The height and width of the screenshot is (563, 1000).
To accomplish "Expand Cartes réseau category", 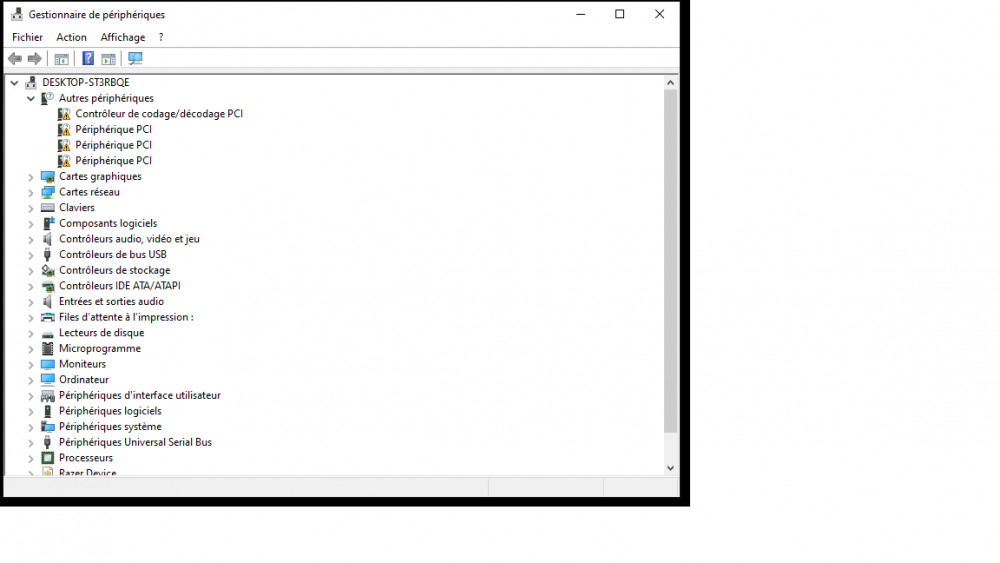I will tap(31, 193).
